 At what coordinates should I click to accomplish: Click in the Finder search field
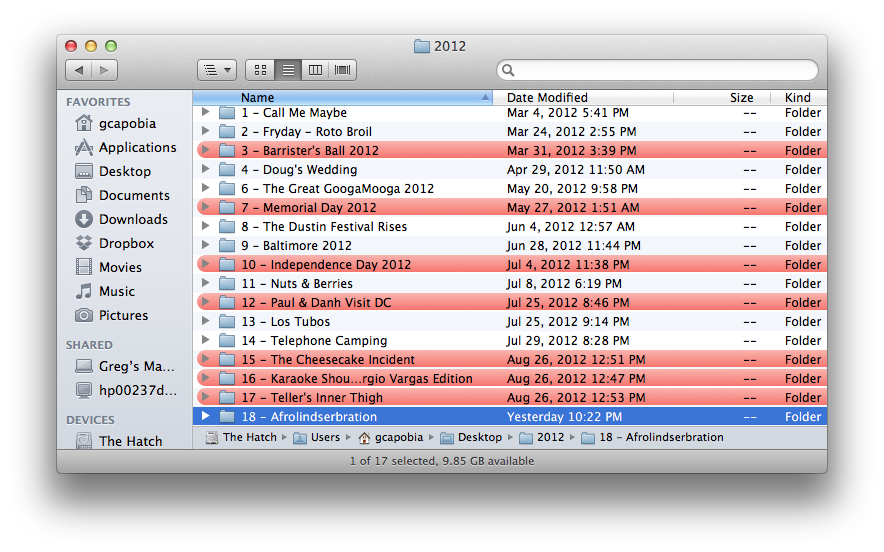[x=657, y=70]
